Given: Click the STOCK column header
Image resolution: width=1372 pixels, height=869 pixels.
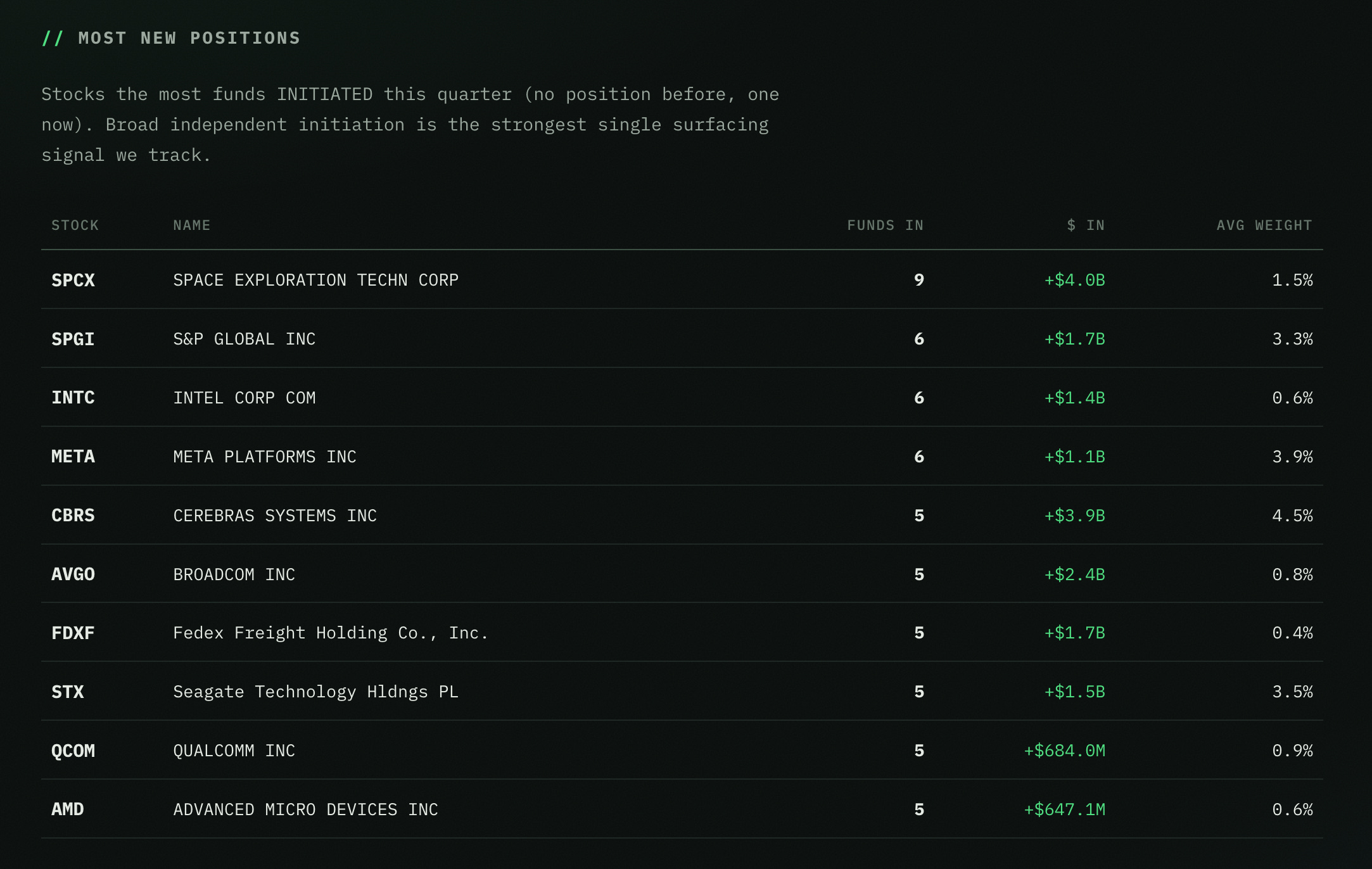Looking at the screenshot, I should point(75,225).
